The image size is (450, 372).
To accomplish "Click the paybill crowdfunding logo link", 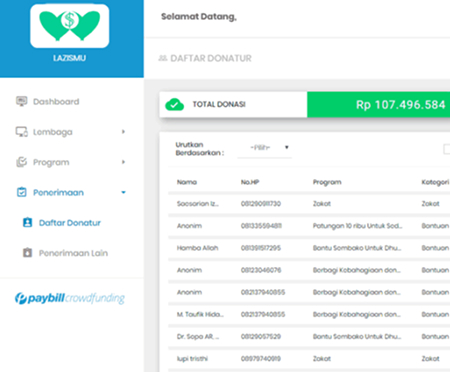I will pyautogui.click(x=70, y=298).
